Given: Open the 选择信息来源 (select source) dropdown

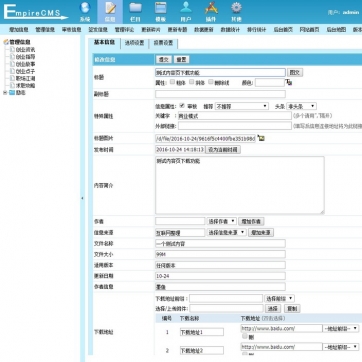Looking at the screenshot, I should point(227,232).
